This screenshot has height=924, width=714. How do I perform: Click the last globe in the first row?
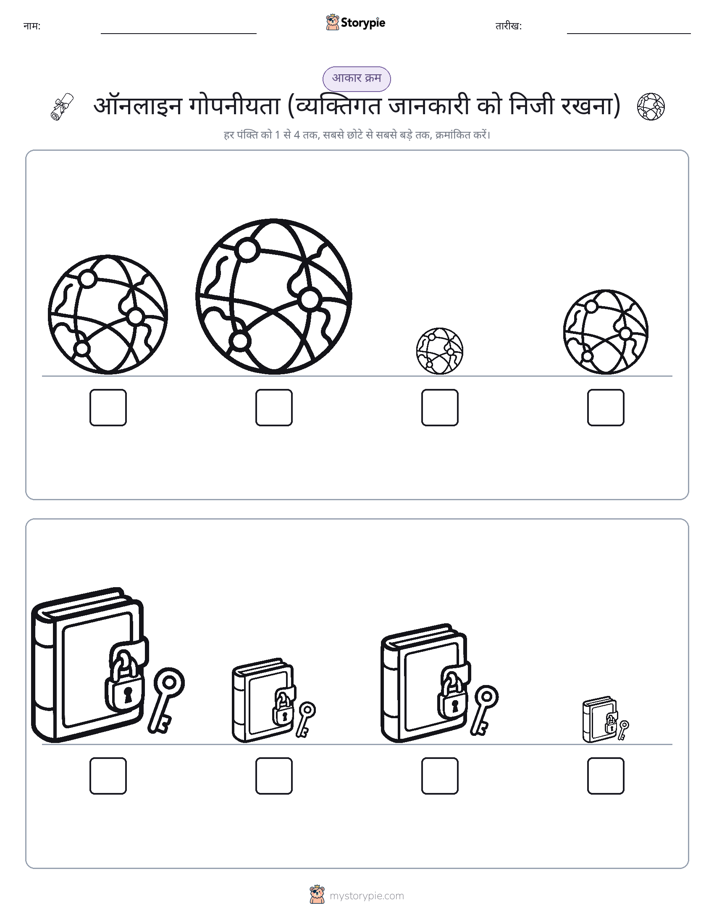coord(606,332)
